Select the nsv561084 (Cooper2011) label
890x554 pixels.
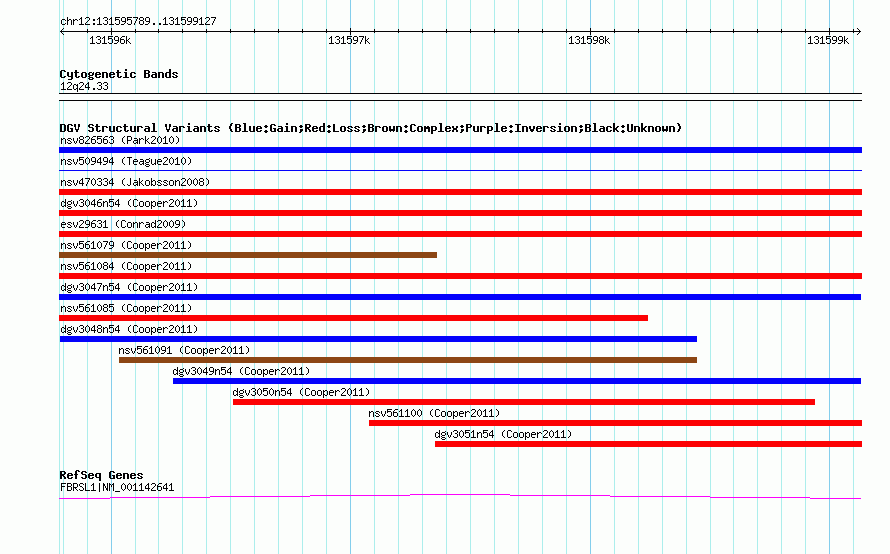click(x=126, y=266)
